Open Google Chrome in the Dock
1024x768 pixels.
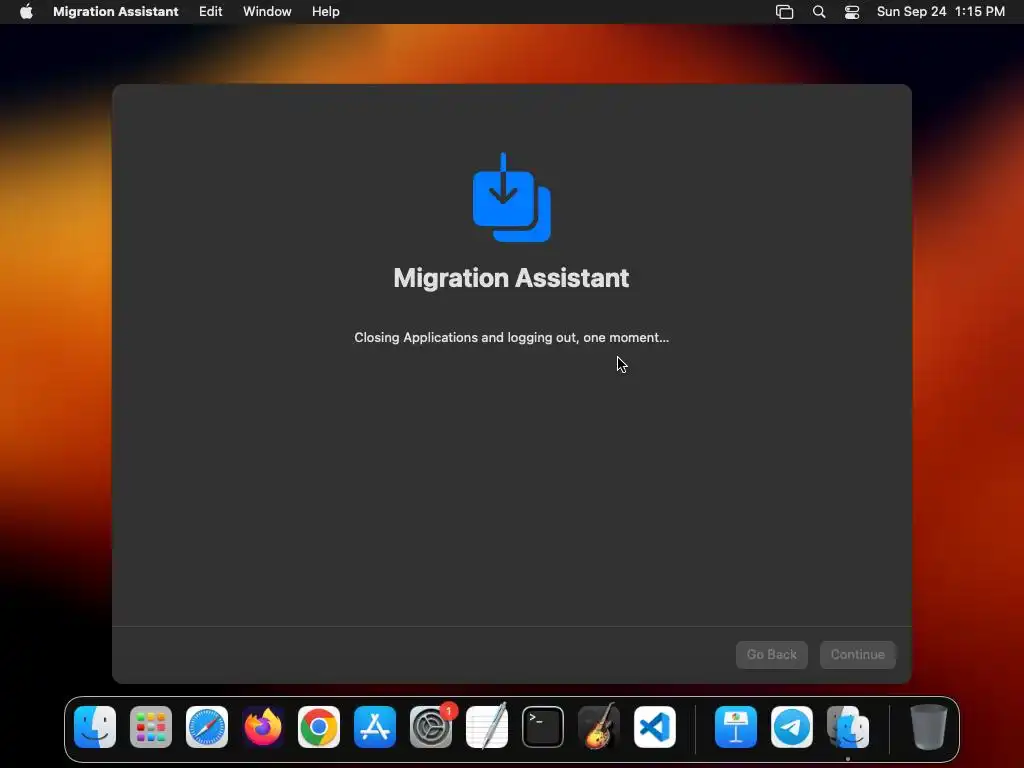(319, 727)
